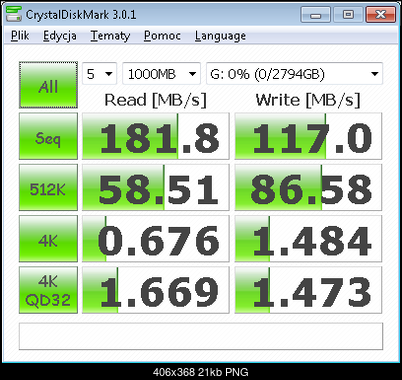Start the 512K benchmark test
Image resolution: width=402 pixels, height=380 pixels.
point(48,187)
